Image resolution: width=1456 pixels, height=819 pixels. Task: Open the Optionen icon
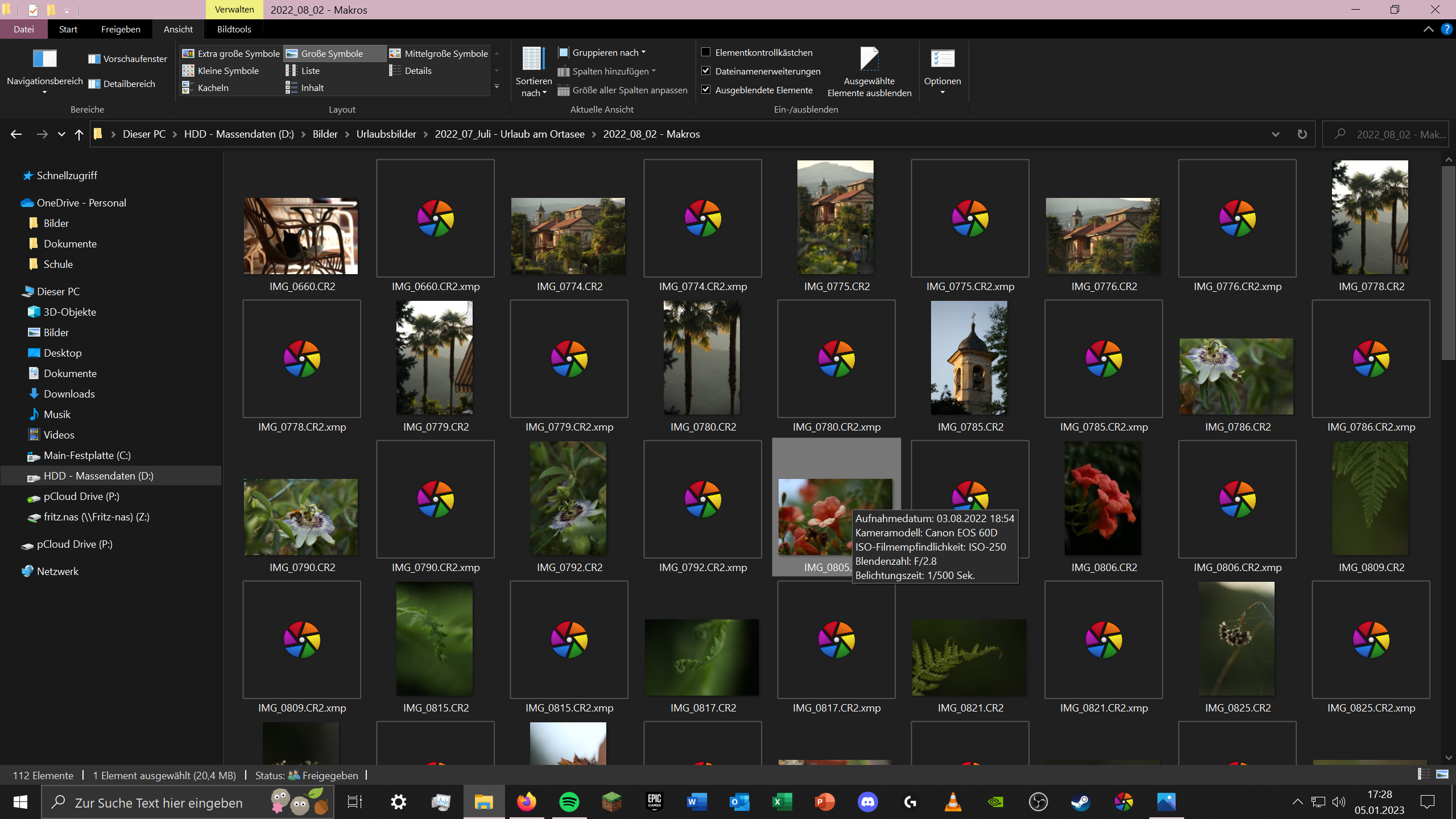(942, 59)
